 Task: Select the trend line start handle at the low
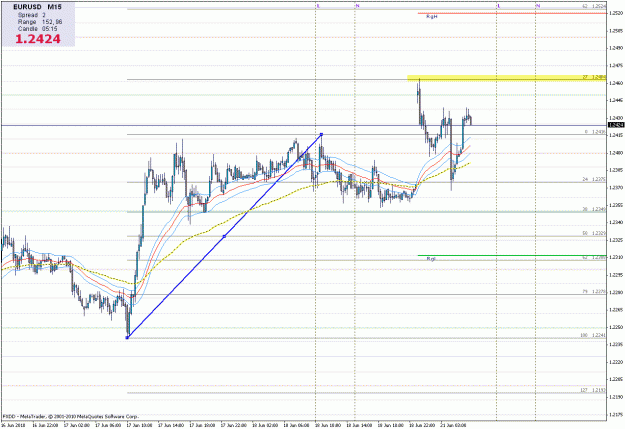tap(127, 338)
